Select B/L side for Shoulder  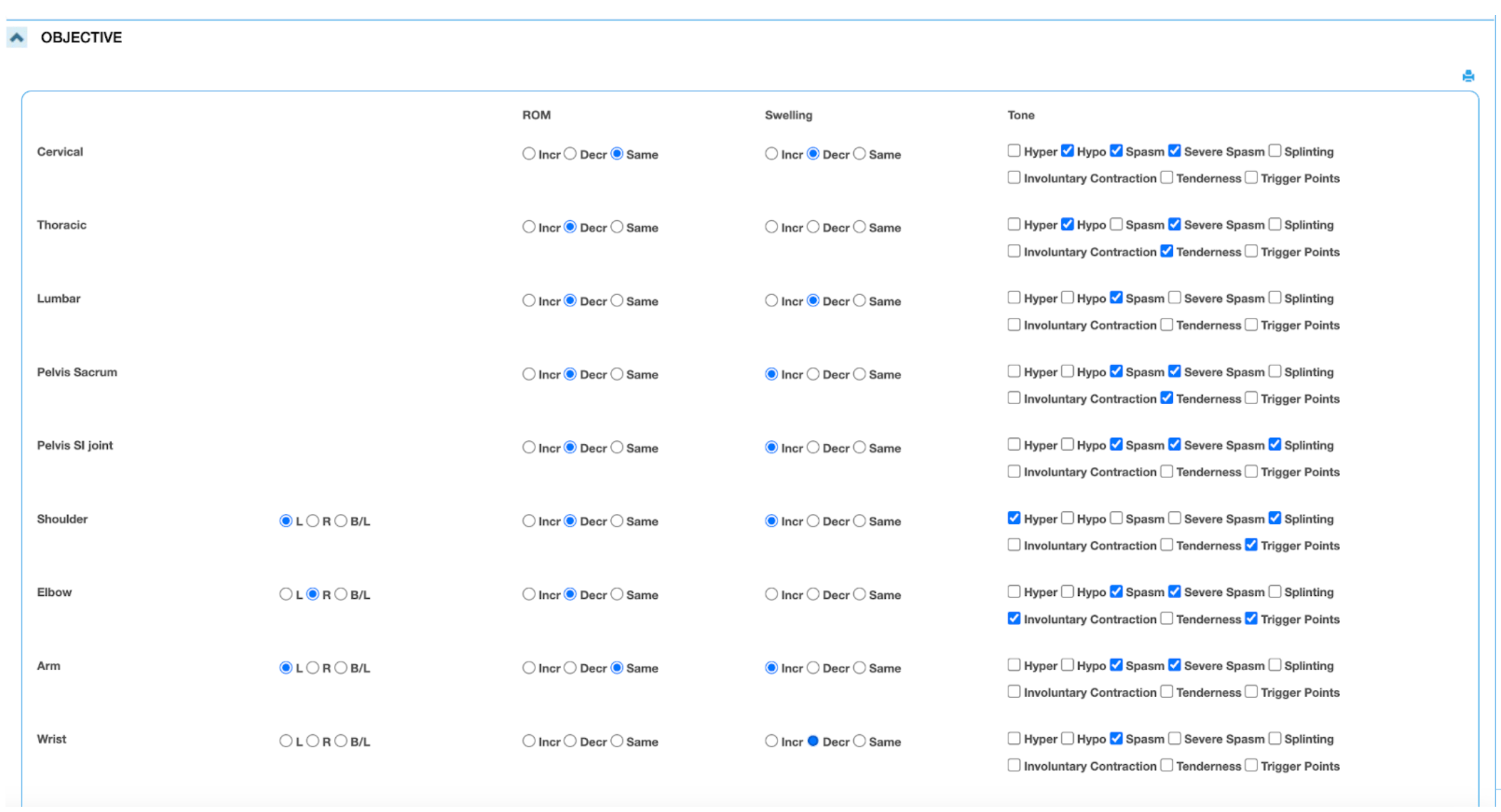341,521
